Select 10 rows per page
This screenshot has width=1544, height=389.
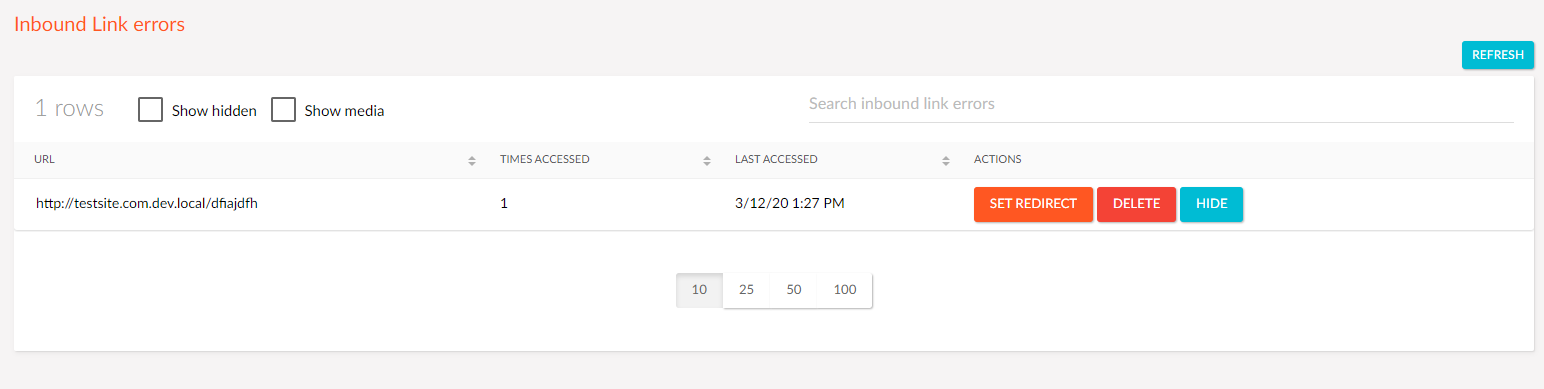(x=699, y=290)
